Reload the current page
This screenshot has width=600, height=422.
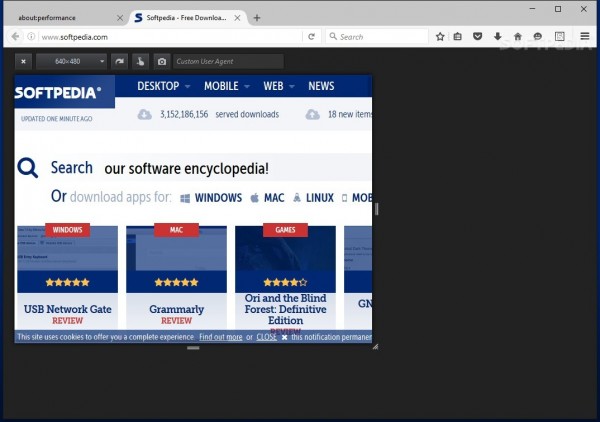coord(311,37)
